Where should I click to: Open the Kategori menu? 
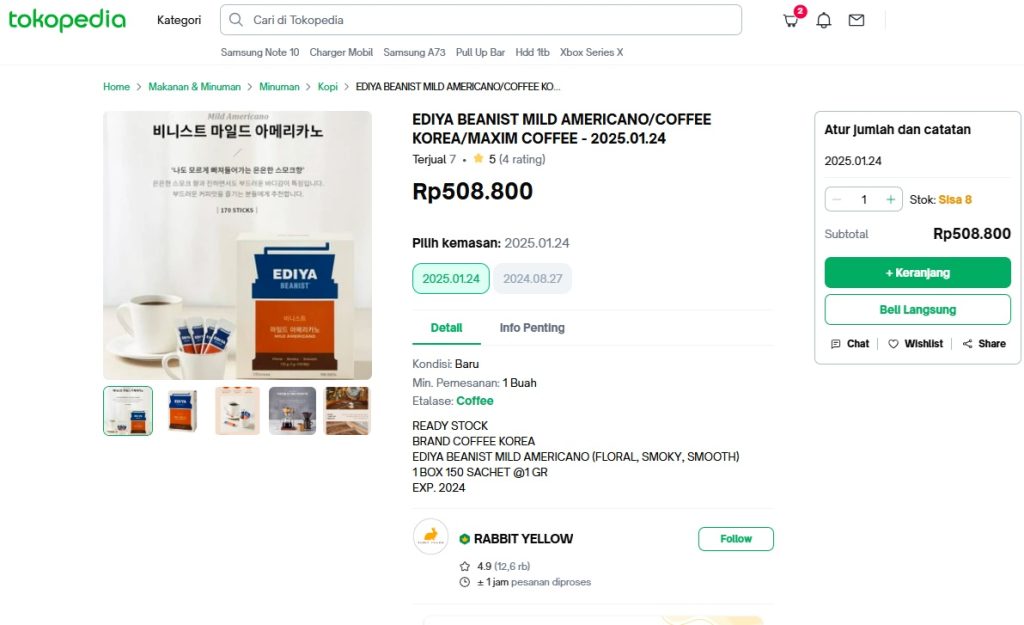[179, 20]
